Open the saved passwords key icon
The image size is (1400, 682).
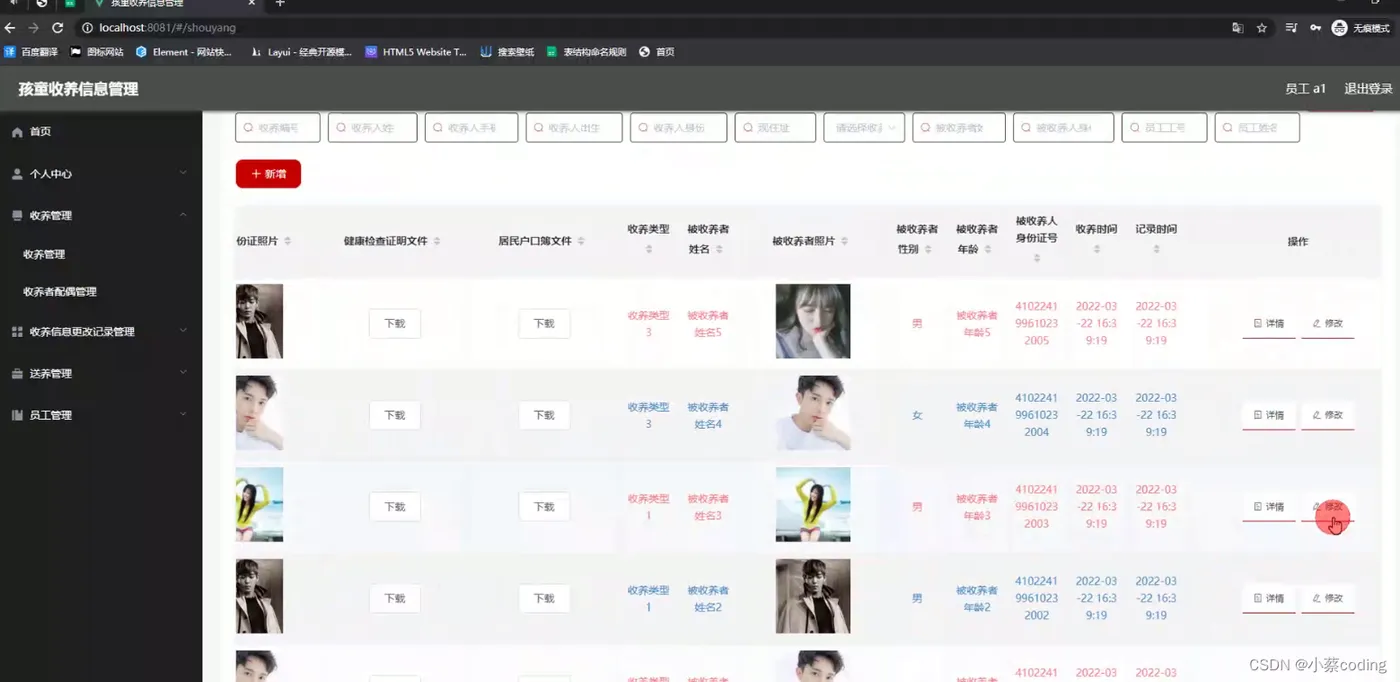(x=1315, y=28)
